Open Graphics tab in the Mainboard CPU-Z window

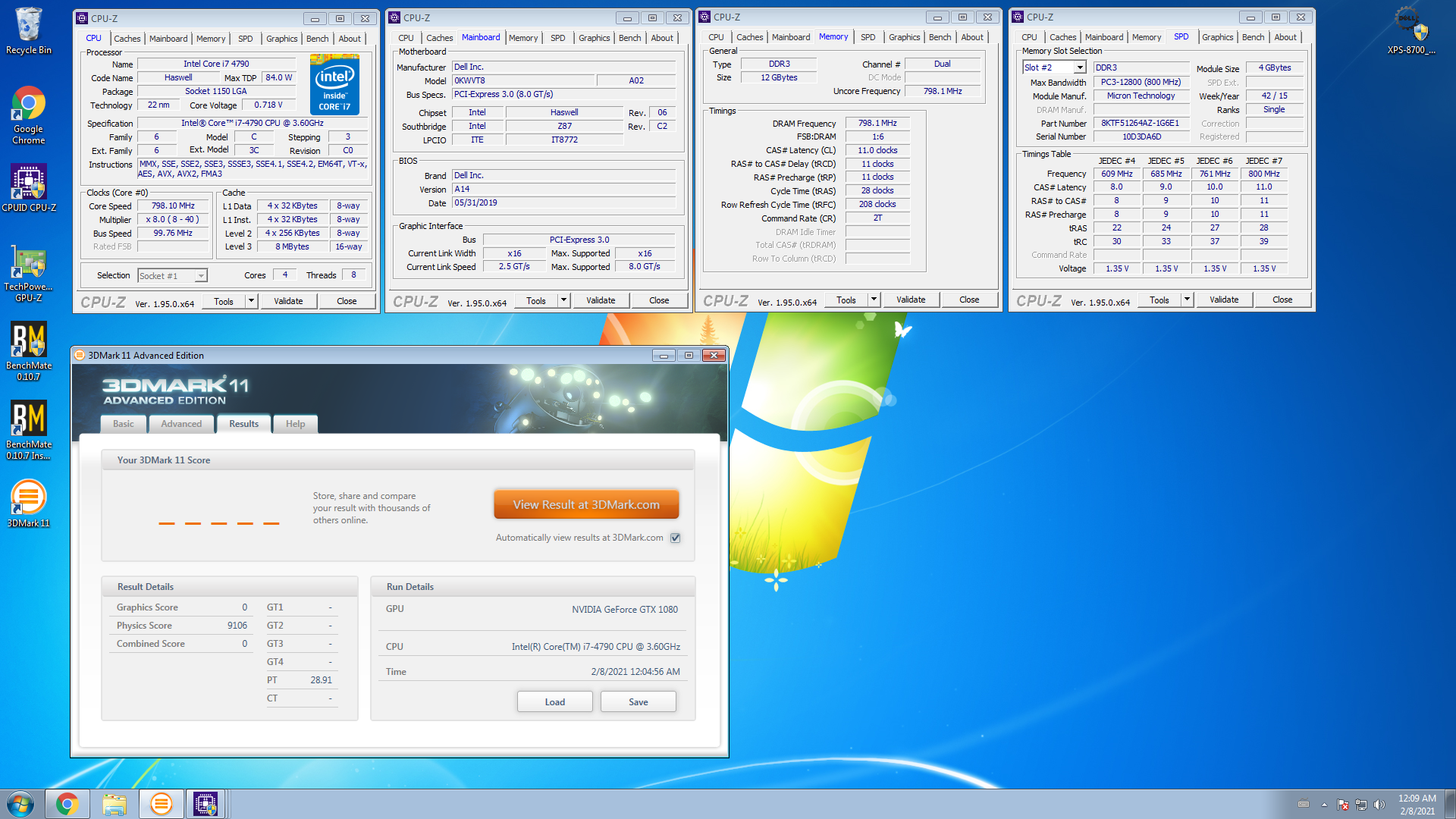(x=594, y=38)
